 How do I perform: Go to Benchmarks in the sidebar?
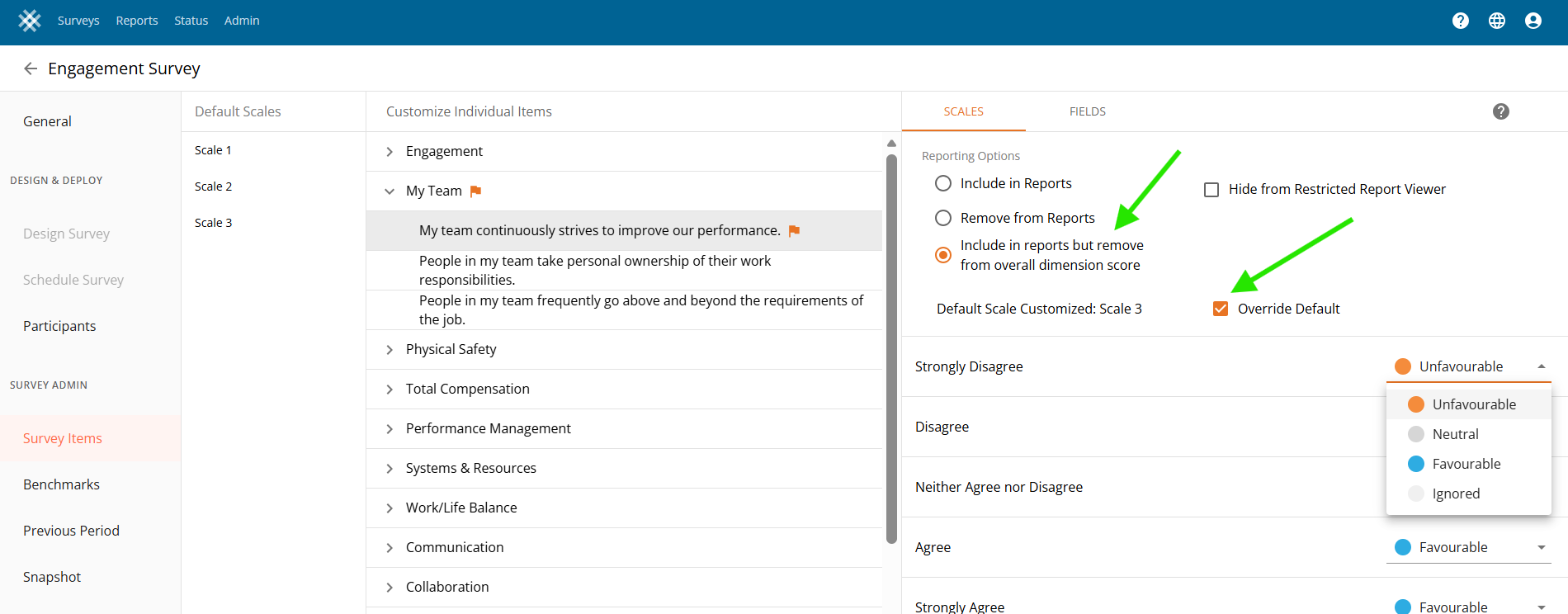click(61, 484)
